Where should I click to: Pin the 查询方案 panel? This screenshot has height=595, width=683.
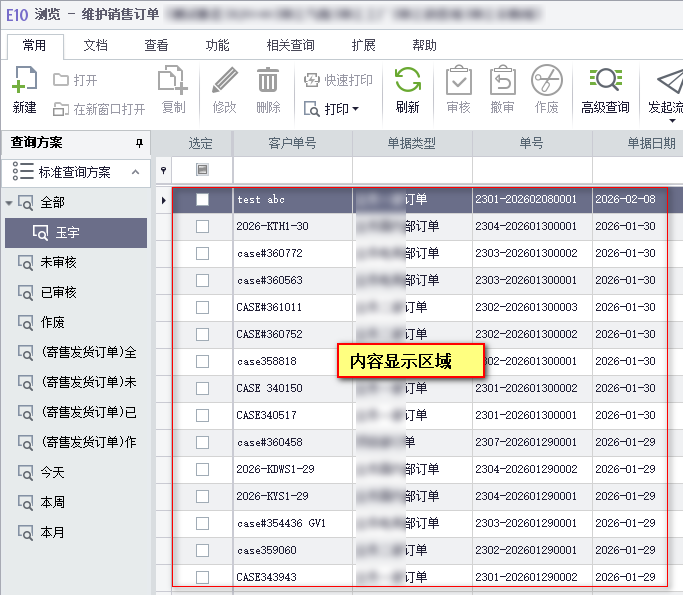[x=140, y=143]
